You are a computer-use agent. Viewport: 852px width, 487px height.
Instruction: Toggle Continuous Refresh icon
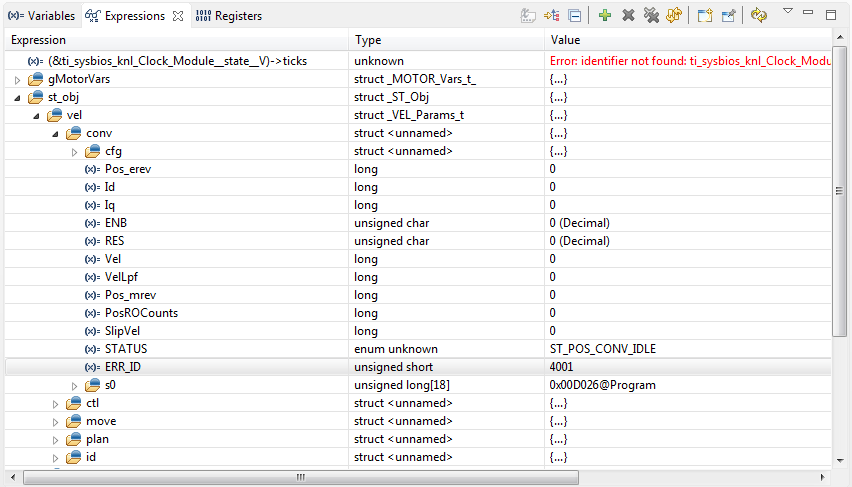click(x=758, y=15)
